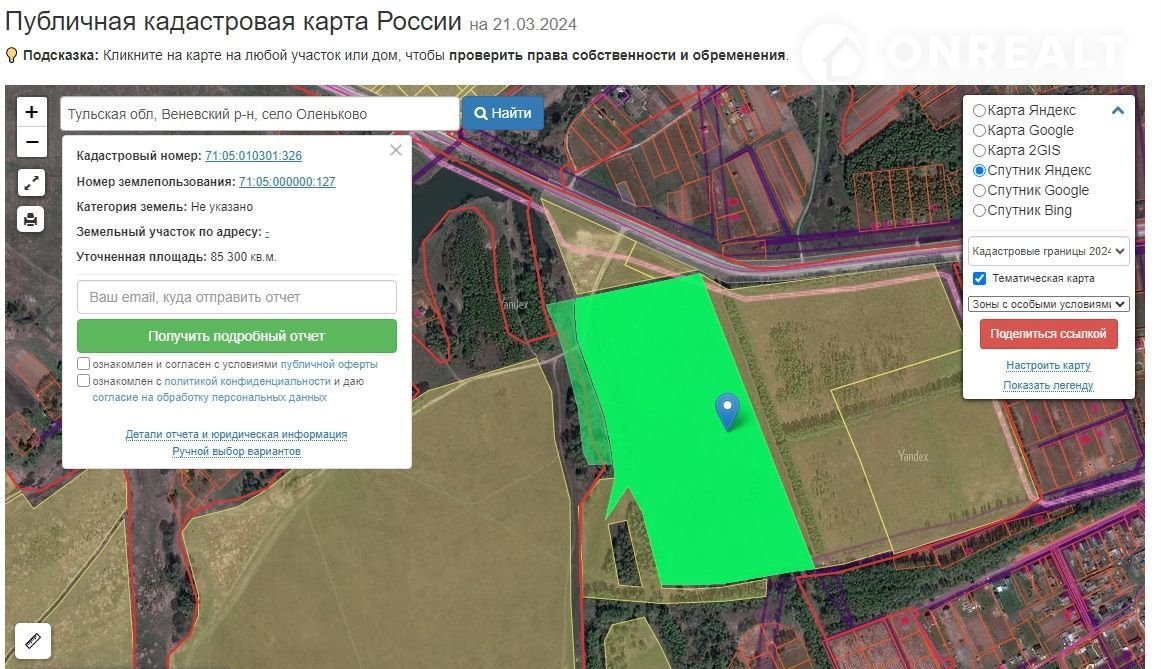Collapse the map layers panel chevron
Screen dimensions: 1161x669
click(x=1118, y=111)
